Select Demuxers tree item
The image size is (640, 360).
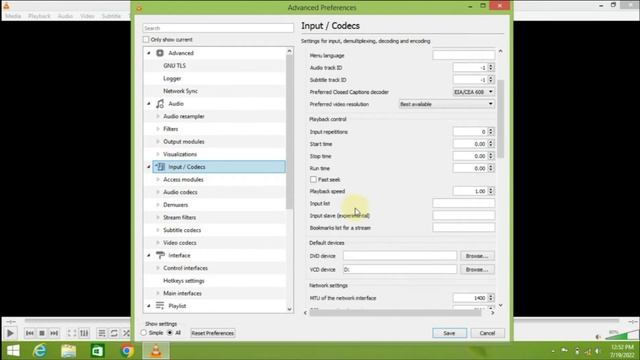tap(176, 205)
